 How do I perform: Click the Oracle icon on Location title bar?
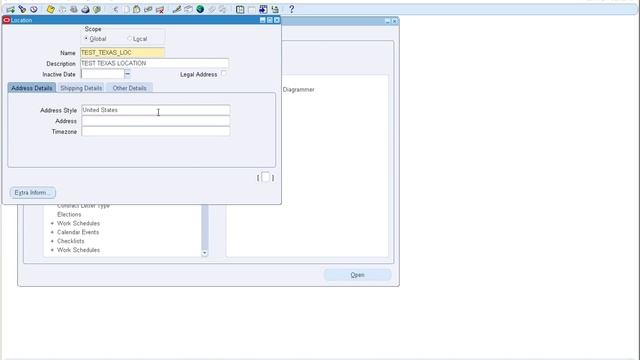7,20
